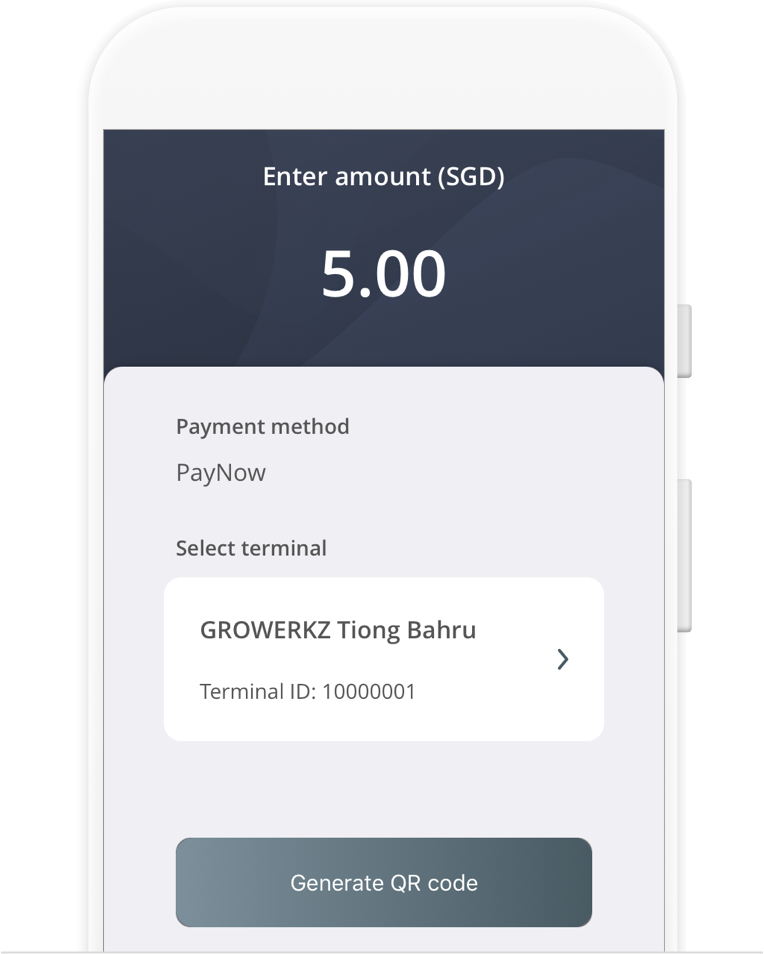
Task: Click the Payment method label
Action: tap(262, 427)
